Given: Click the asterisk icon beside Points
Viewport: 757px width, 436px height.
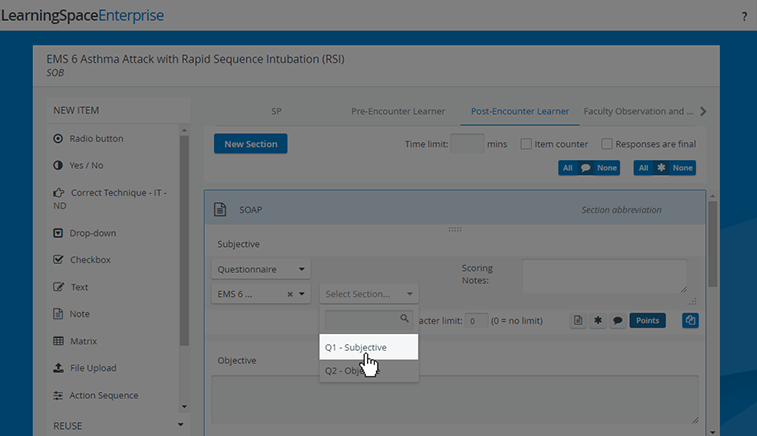Looking at the screenshot, I should 598,321.
